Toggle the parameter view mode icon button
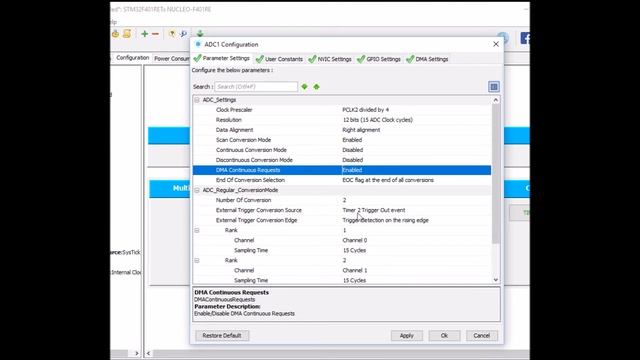 (494, 87)
